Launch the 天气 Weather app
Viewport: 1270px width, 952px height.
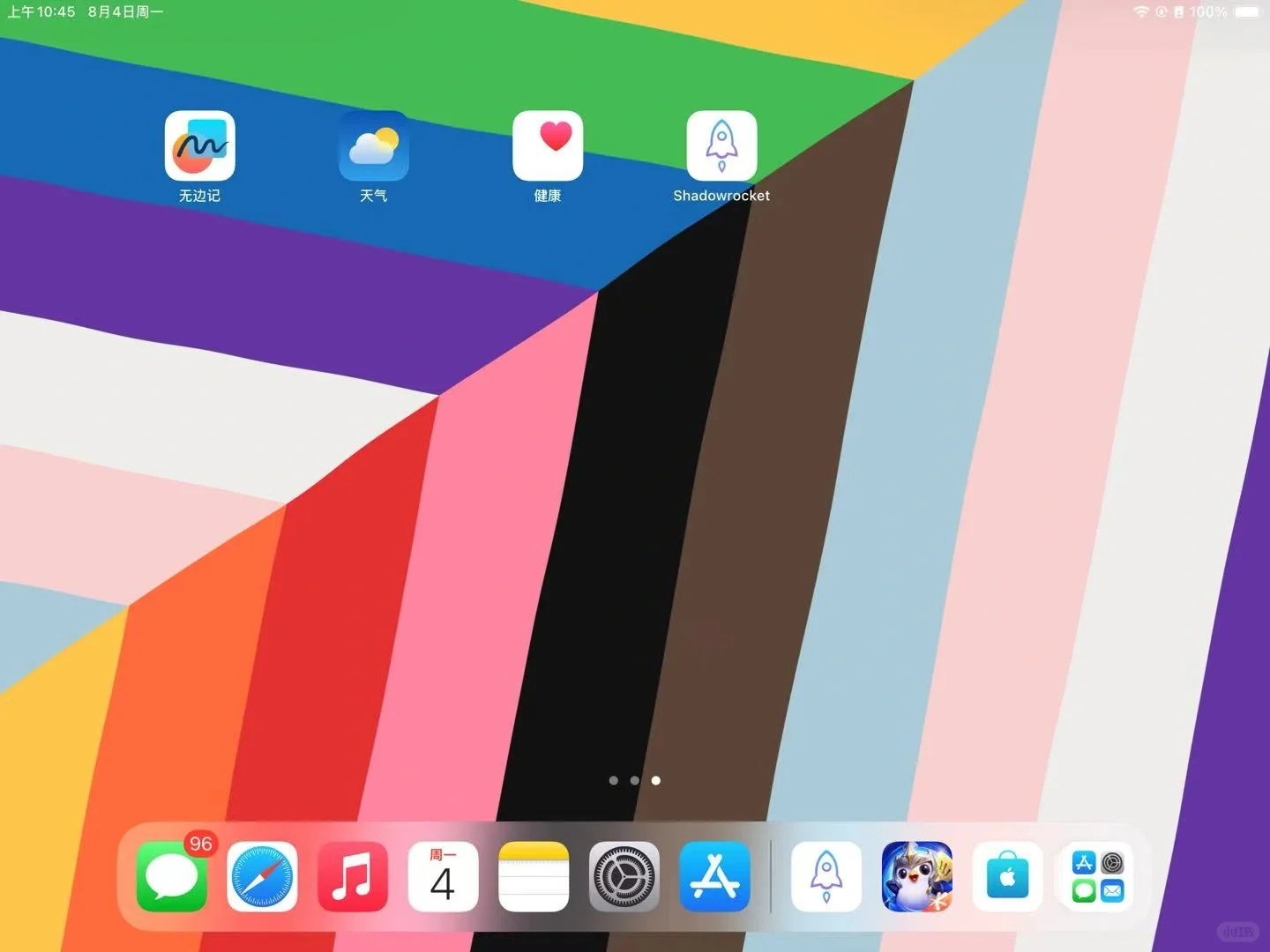point(374,145)
